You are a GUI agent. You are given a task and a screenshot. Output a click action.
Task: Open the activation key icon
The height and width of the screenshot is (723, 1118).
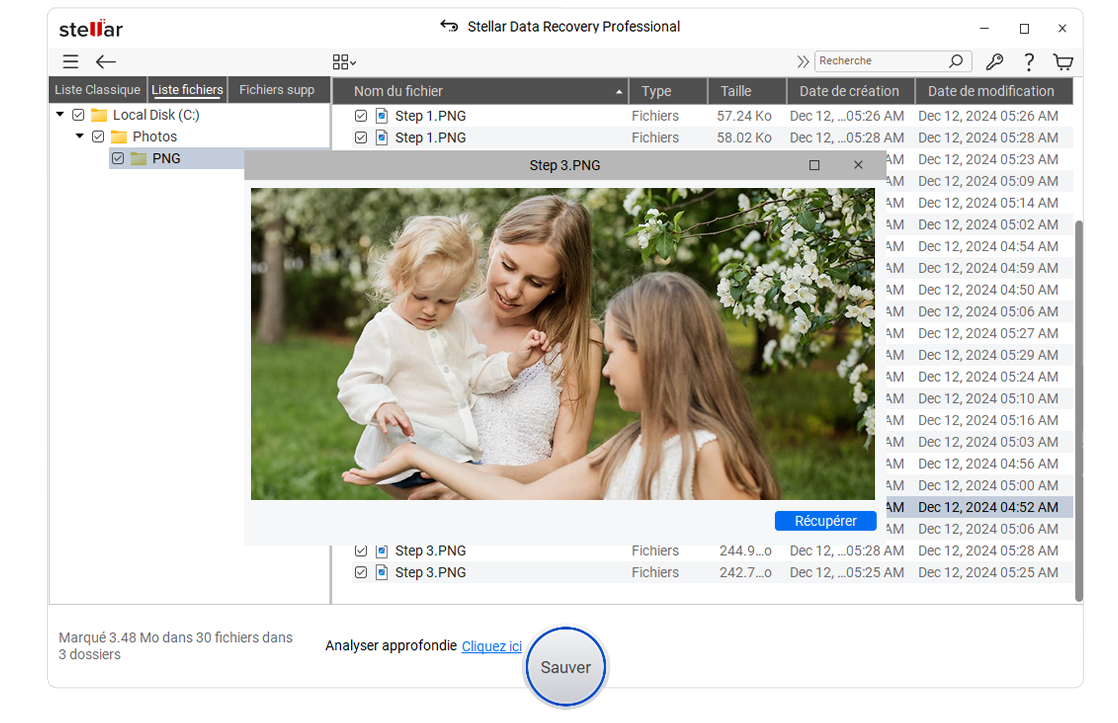(x=994, y=62)
